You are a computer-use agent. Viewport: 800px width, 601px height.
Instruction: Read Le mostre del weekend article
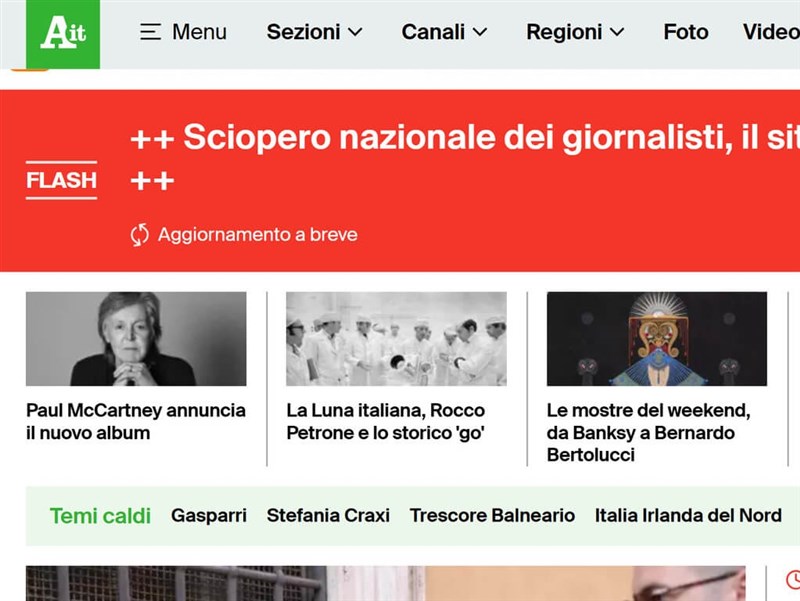[x=648, y=432]
